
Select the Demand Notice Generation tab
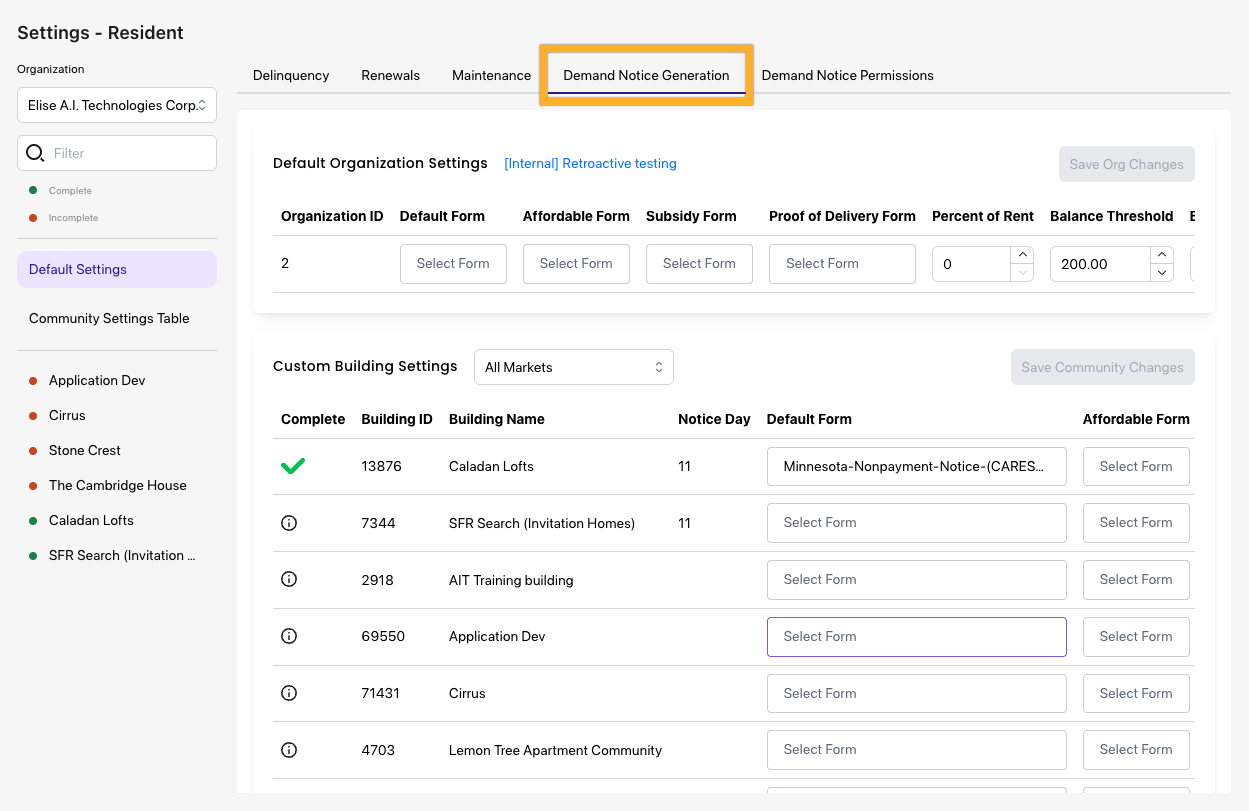[646, 75]
